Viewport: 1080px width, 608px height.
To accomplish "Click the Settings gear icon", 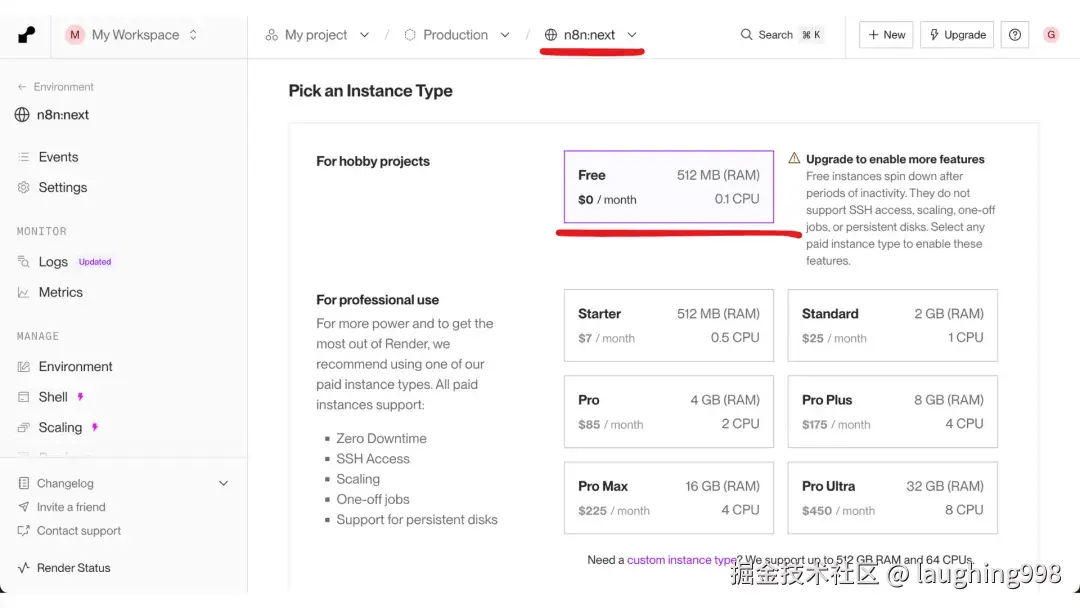I will click(23, 187).
